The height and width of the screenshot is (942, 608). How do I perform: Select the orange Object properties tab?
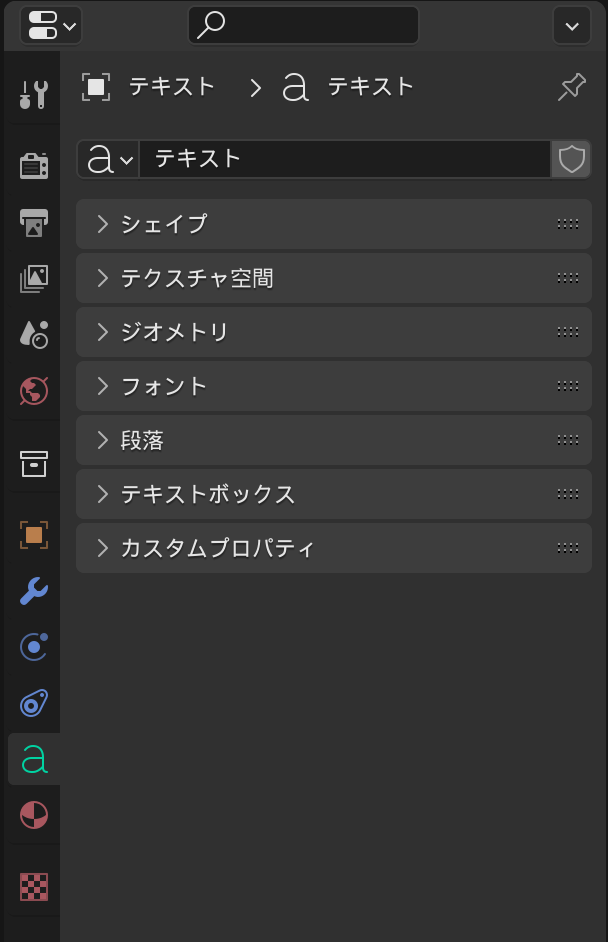(x=33, y=535)
